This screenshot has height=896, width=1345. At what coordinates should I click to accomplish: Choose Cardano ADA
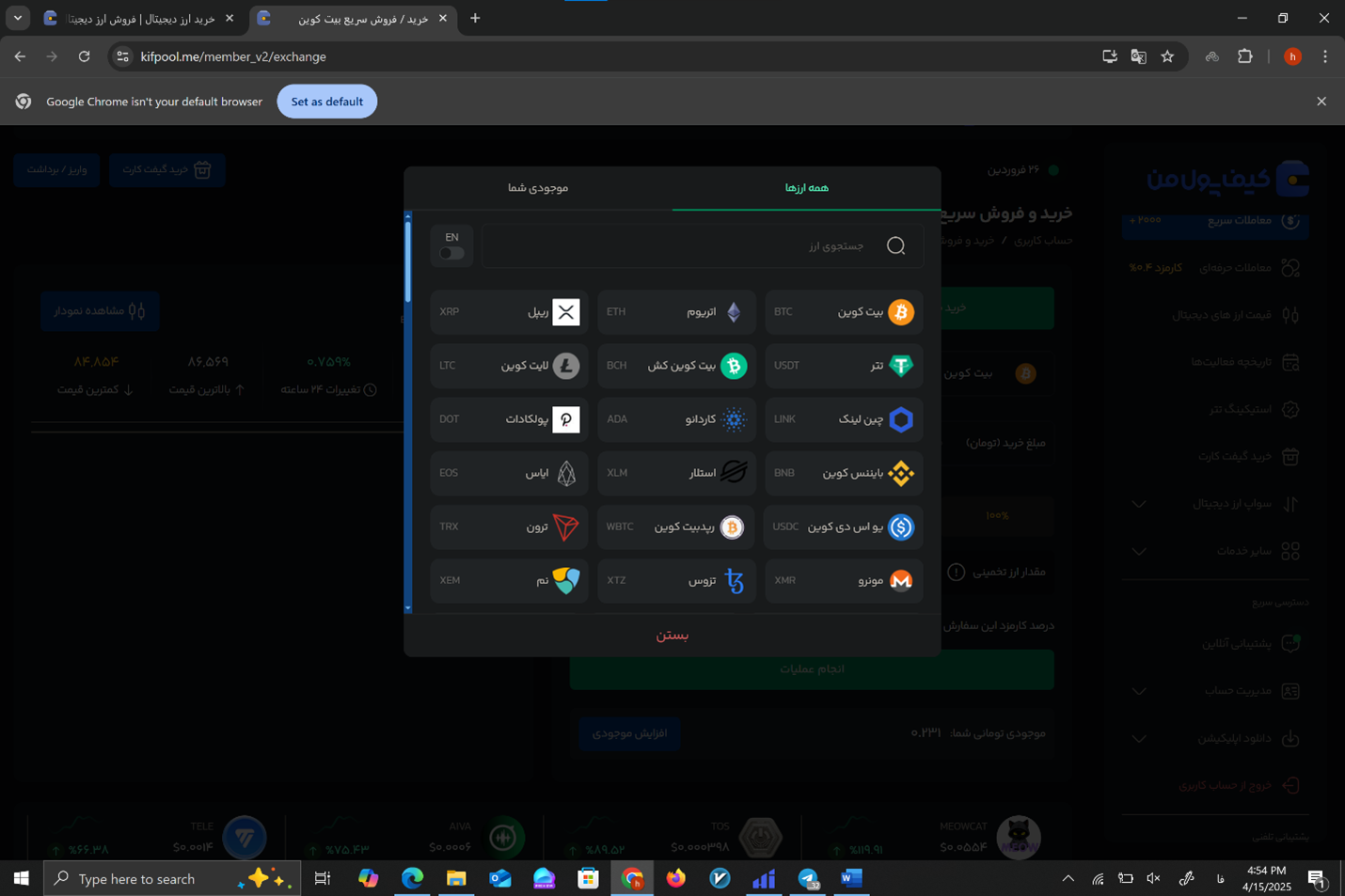click(676, 419)
